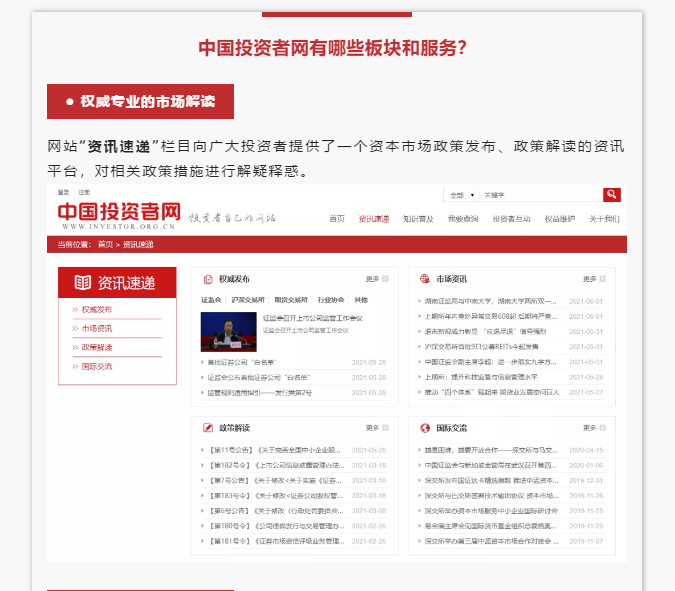The height and width of the screenshot is (591, 675).
Task: Open the 【第182号令】 policy item
Action: click(276, 465)
